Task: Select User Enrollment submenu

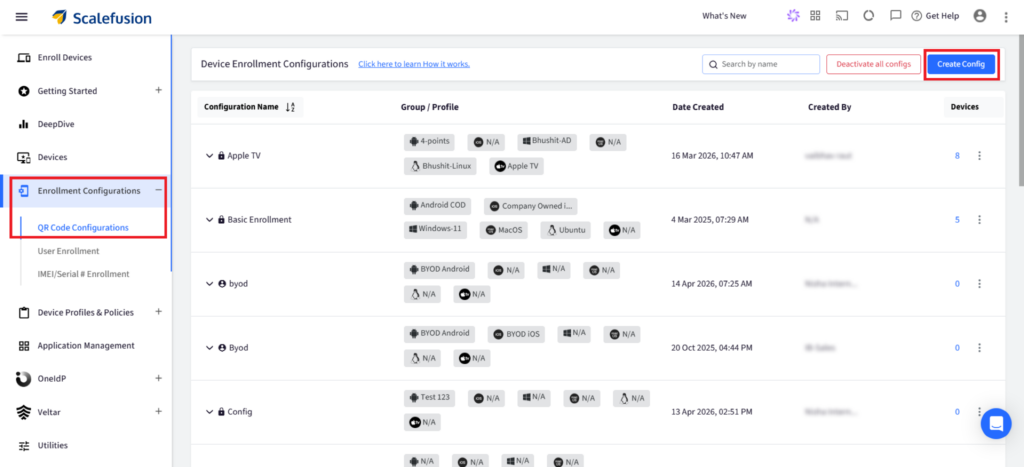Action: (x=69, y=251)
